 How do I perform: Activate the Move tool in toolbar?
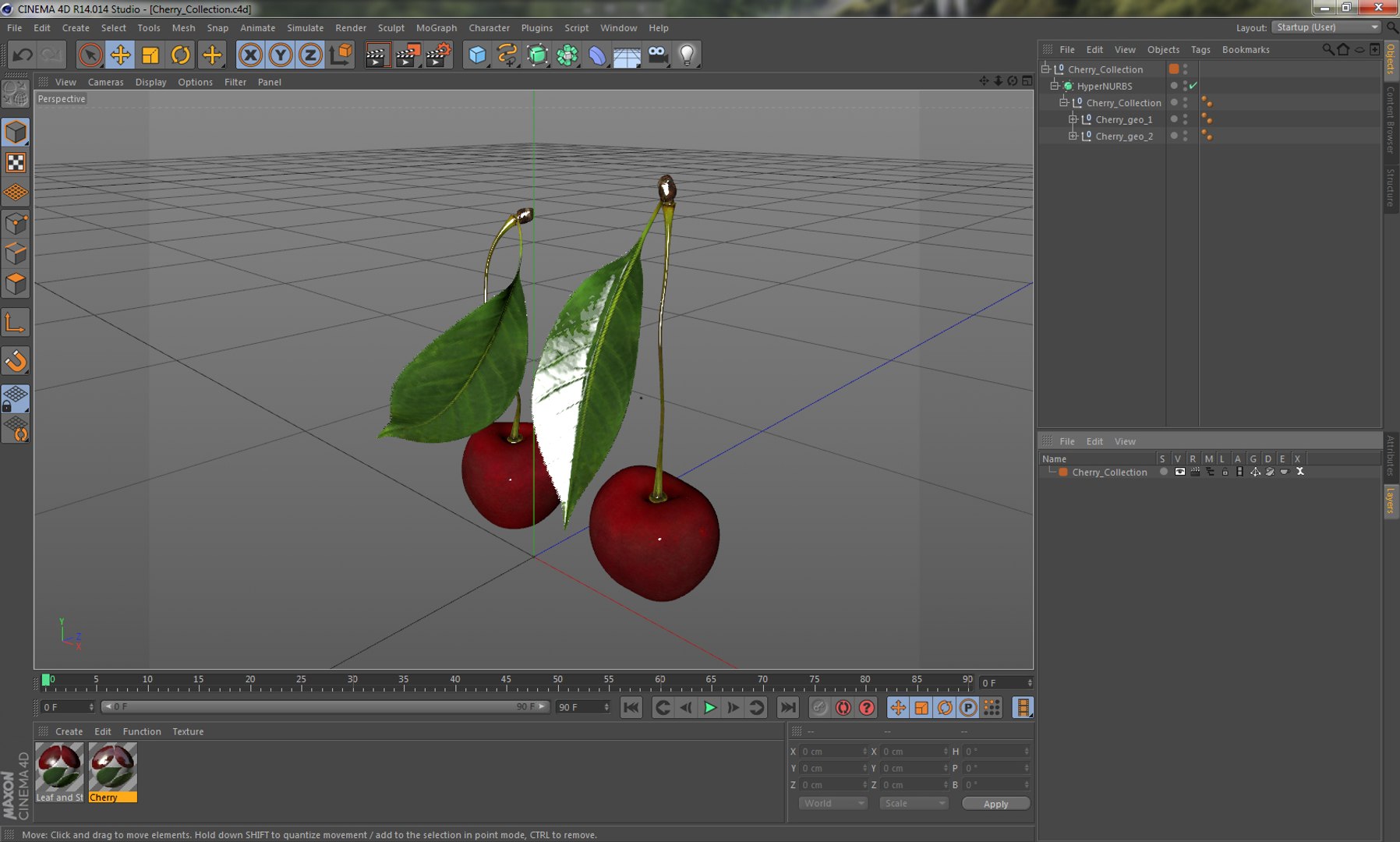coord(121,55)
